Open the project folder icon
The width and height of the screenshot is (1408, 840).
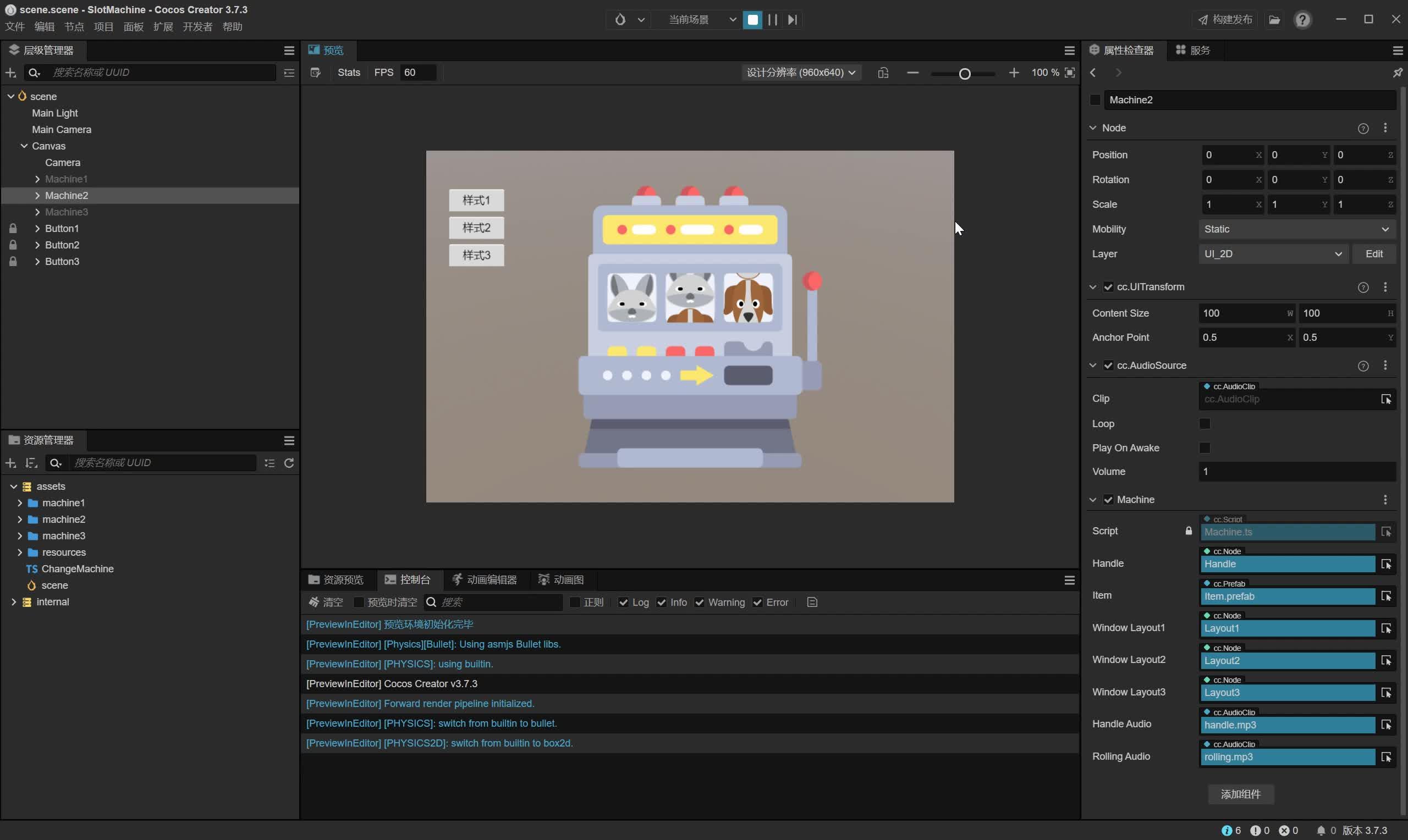click(1274, 20)
